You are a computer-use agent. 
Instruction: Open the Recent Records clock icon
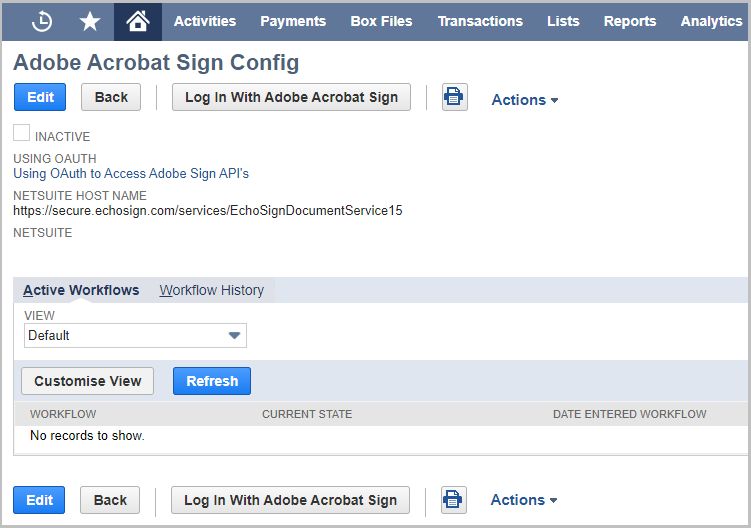tap(42, 22)
